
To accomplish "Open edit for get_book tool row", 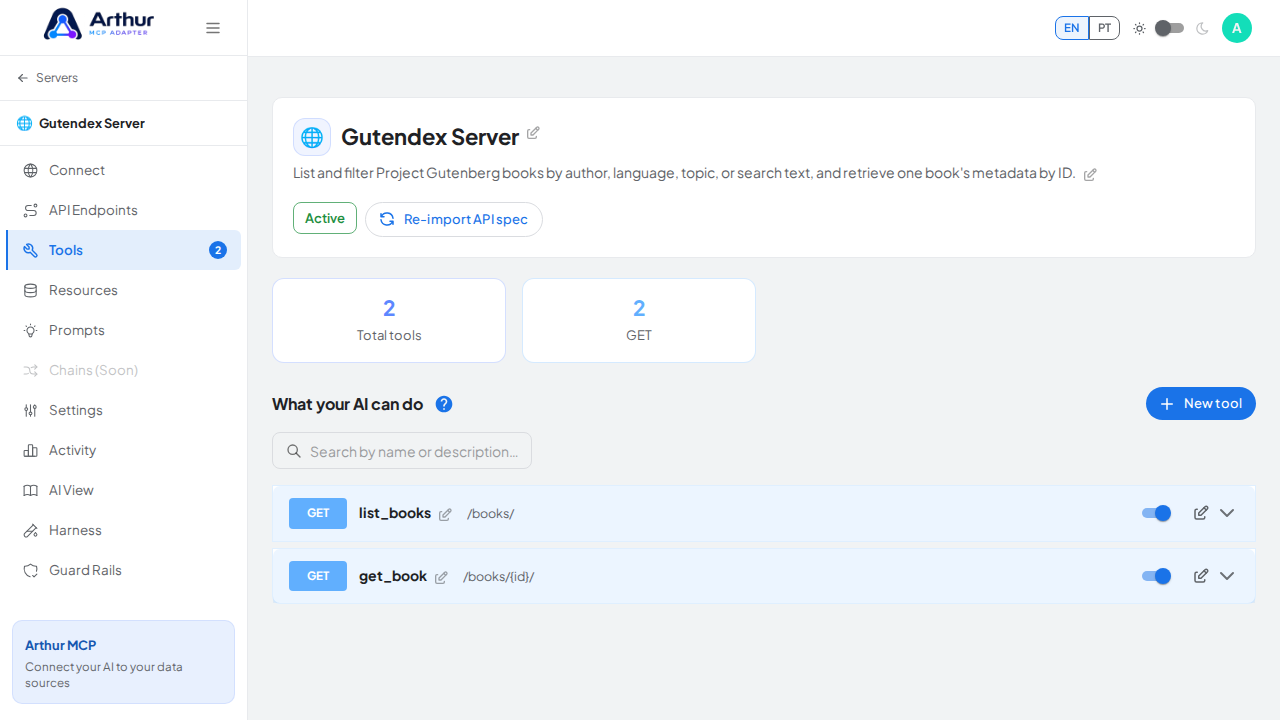I will [x=1201, y=576].
